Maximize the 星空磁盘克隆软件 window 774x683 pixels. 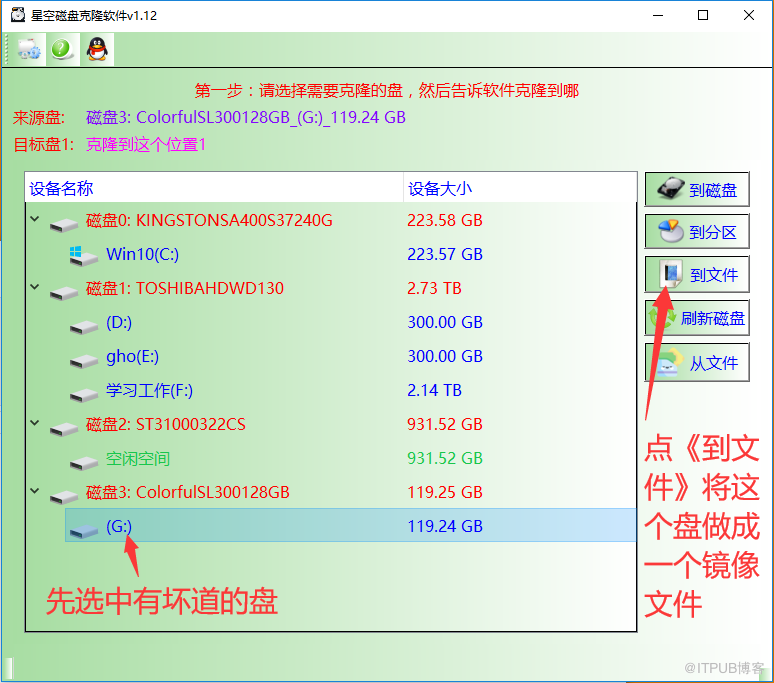(703, 15)
